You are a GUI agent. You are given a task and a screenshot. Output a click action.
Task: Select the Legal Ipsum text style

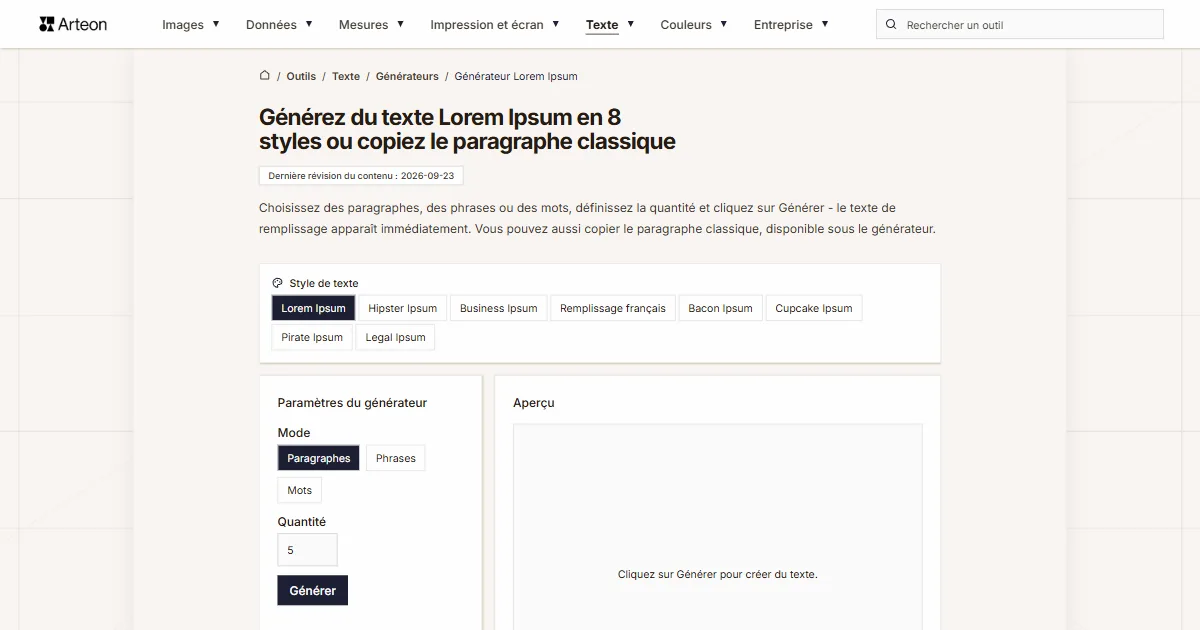(396, 337)
